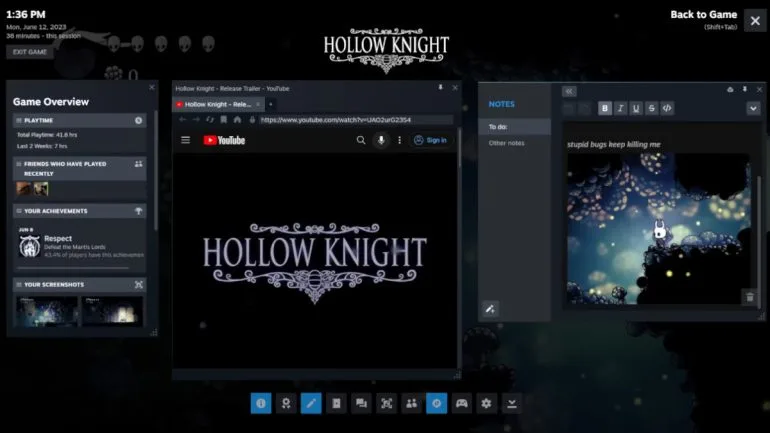
Task: Go to browser home page
Action: pos(237,119)
